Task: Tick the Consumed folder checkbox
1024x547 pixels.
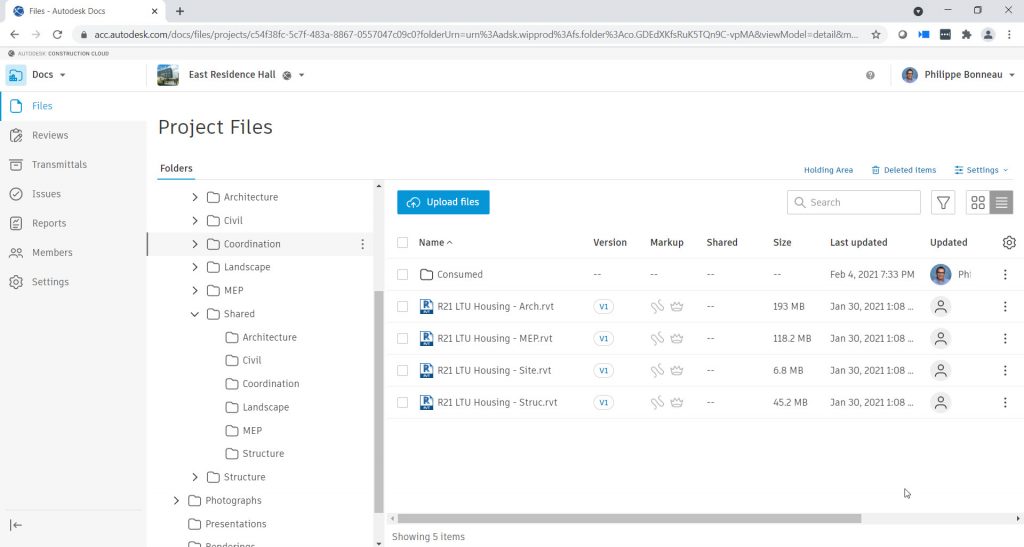Action: (402, 274)
